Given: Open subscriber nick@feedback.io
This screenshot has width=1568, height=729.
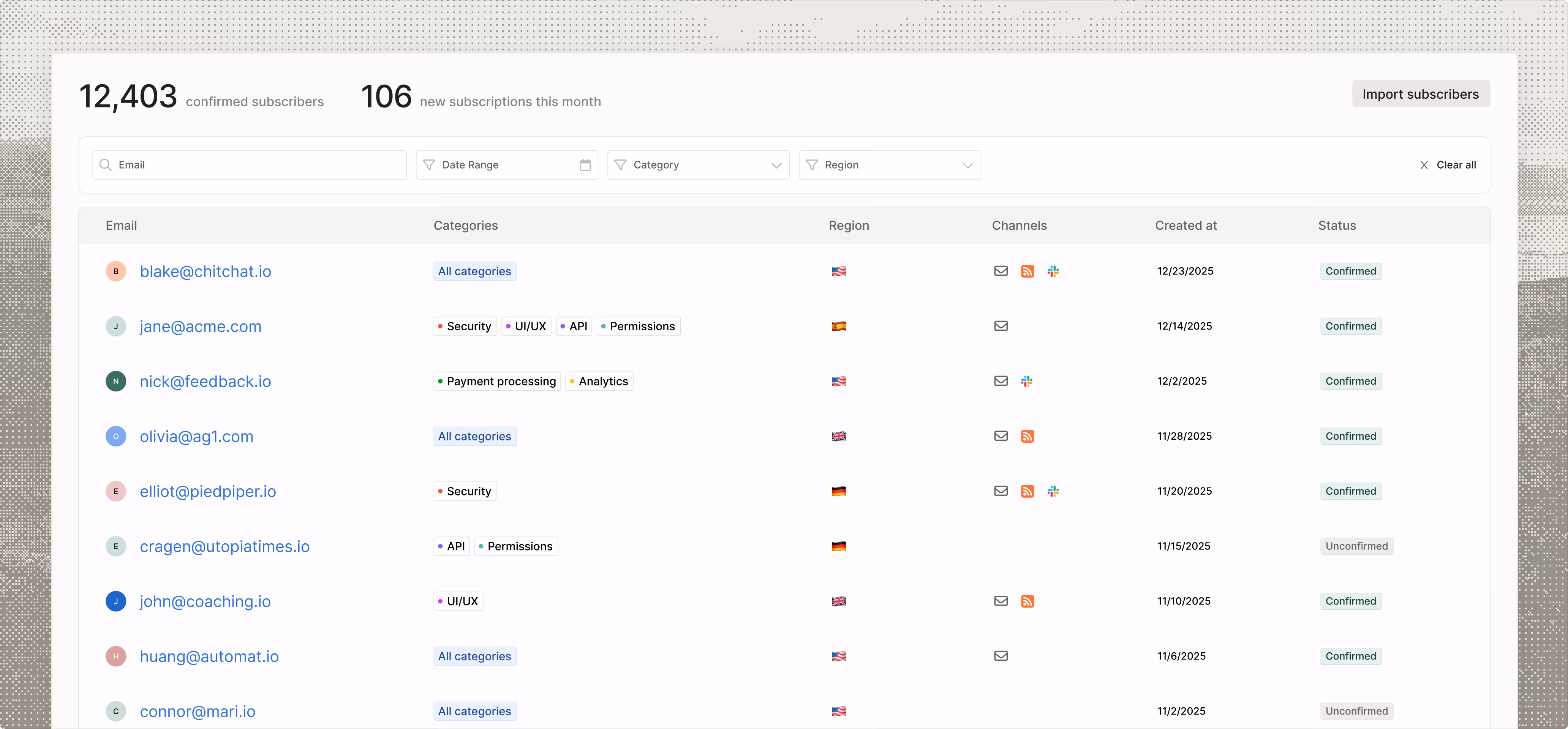Looking at the screenshot, I should click(x=206, y=382).
